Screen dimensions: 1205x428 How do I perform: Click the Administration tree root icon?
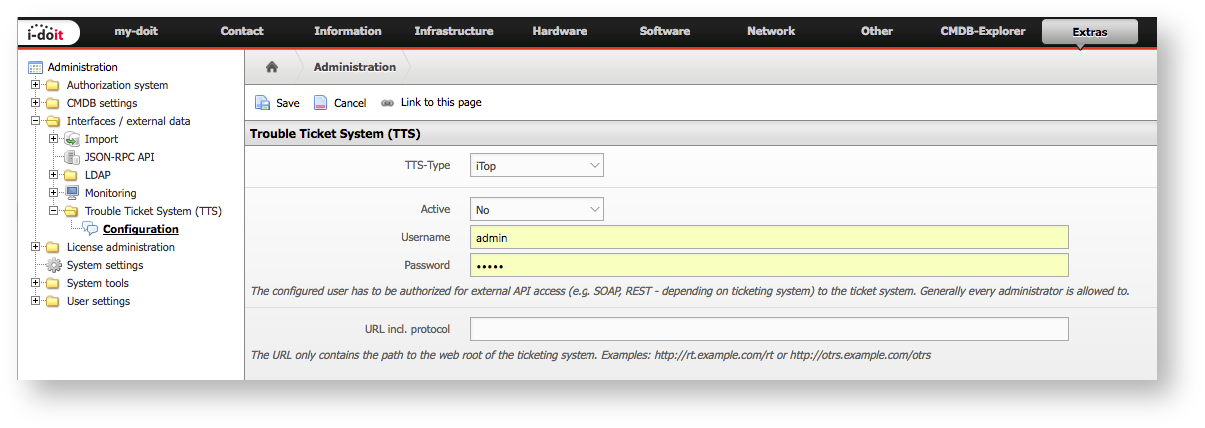coord(36,67)
